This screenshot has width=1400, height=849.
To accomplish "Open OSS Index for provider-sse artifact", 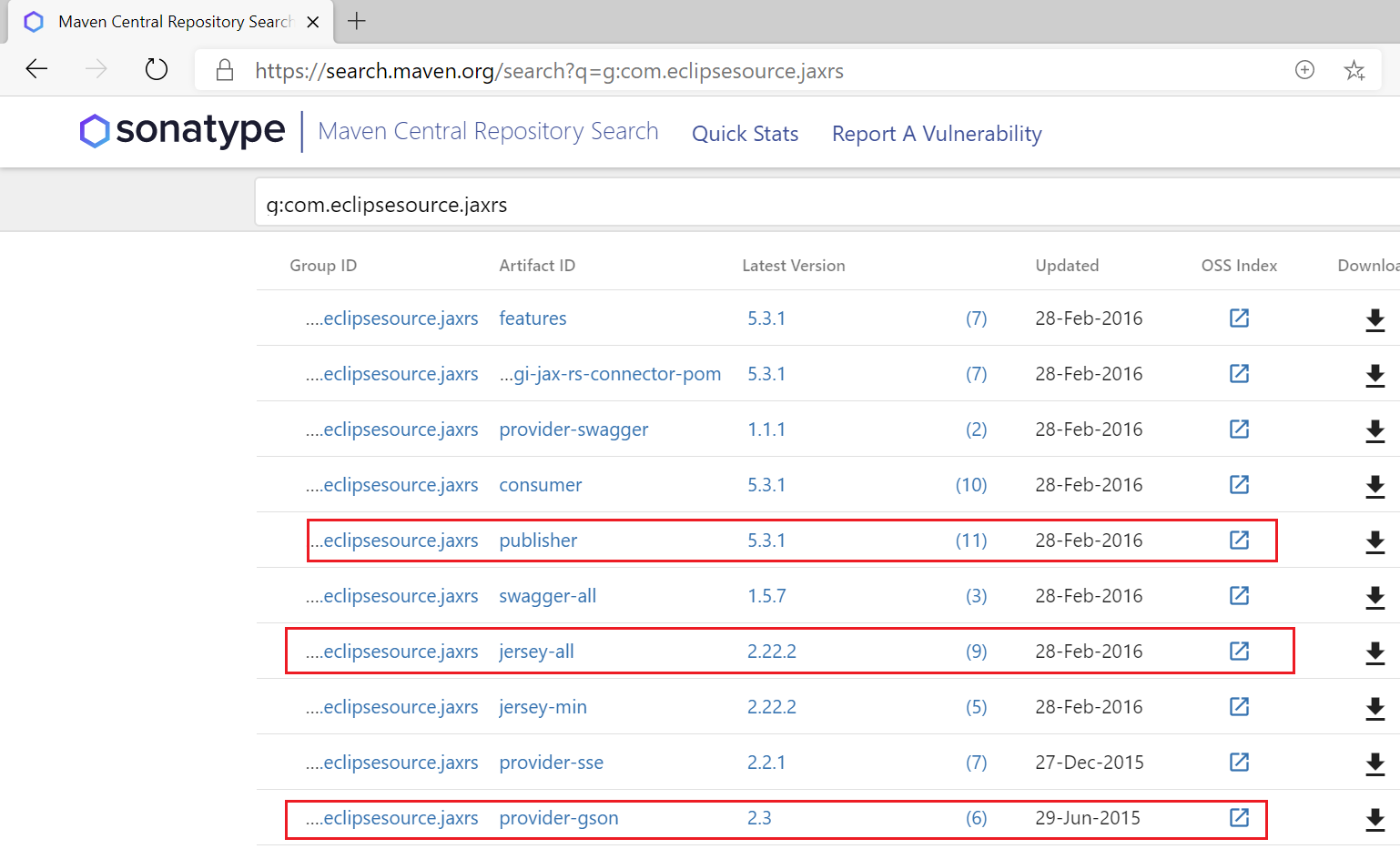I will [x=1239, y=762].
